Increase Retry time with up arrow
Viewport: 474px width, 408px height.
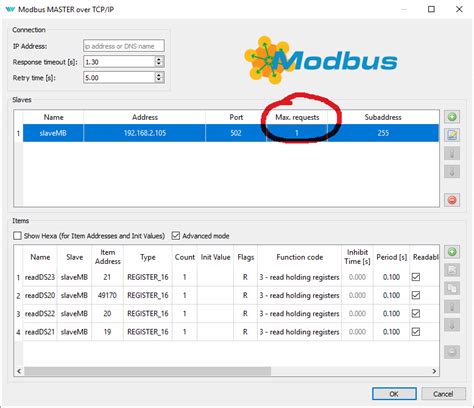coord(159,75)
